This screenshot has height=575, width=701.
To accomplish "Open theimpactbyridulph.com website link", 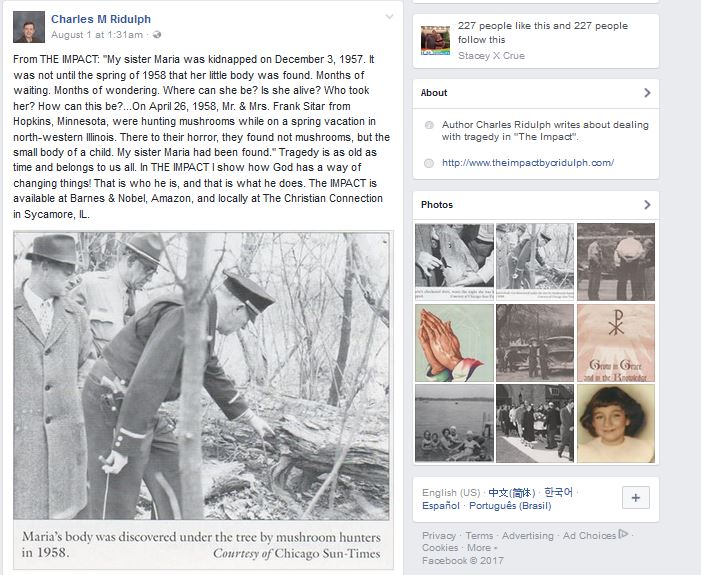I will [528, 163].
